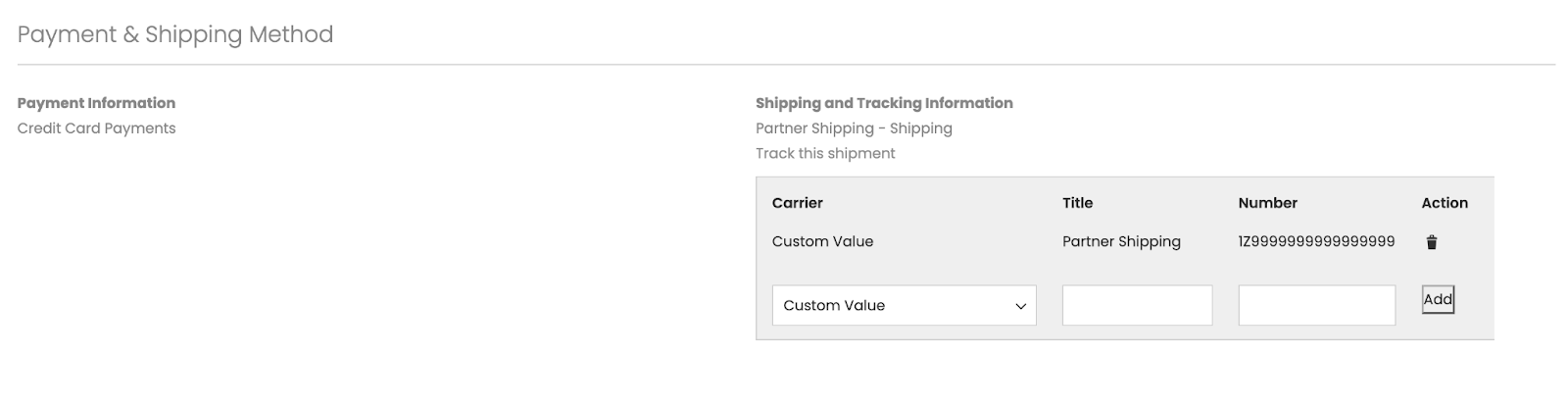1568x407 pixels.
Task: Open the Carrier dropdown showing Custom Value
Action: (x=904, y=305)
